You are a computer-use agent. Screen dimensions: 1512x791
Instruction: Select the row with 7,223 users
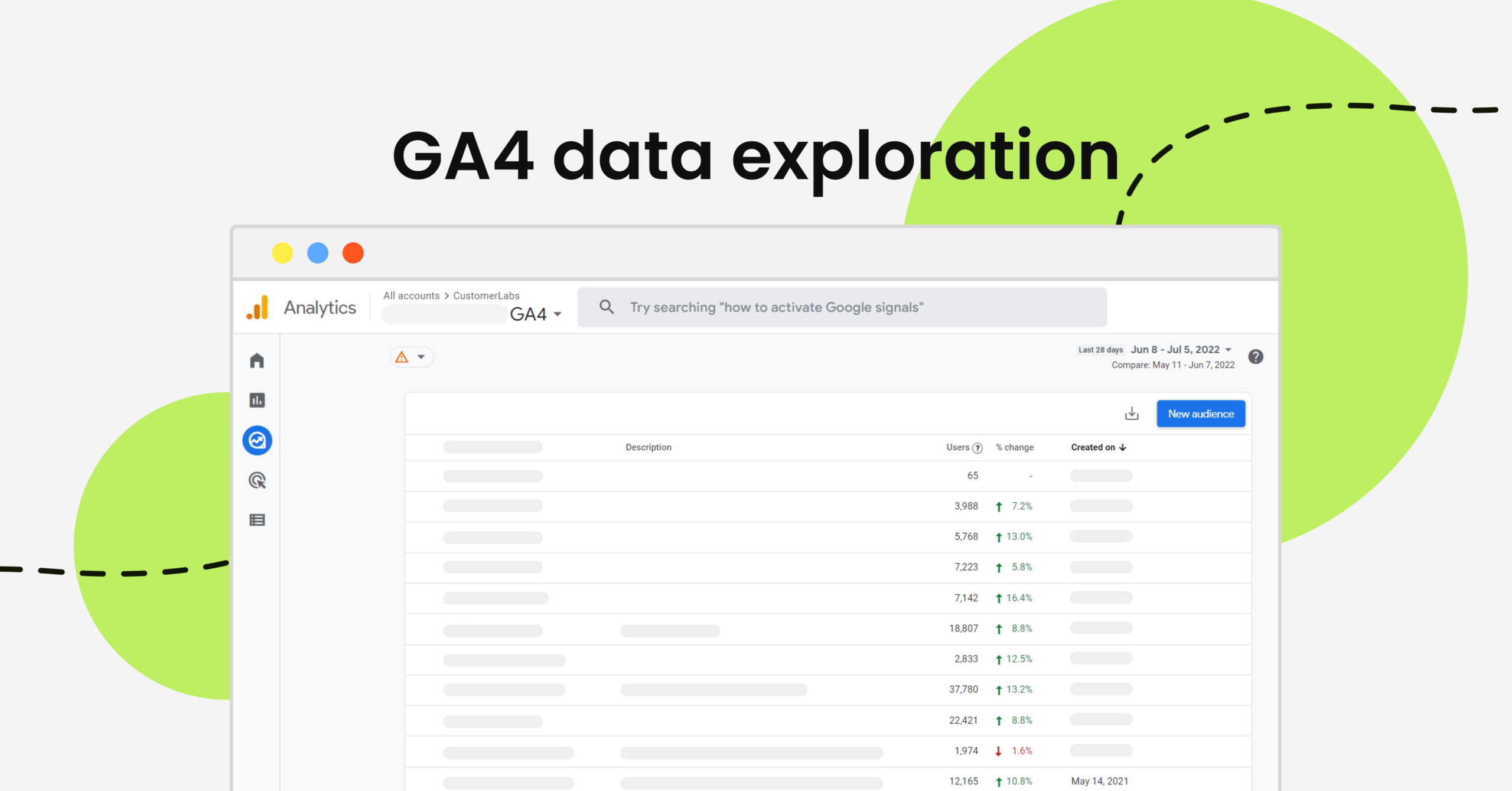click(x=828, y=568)
